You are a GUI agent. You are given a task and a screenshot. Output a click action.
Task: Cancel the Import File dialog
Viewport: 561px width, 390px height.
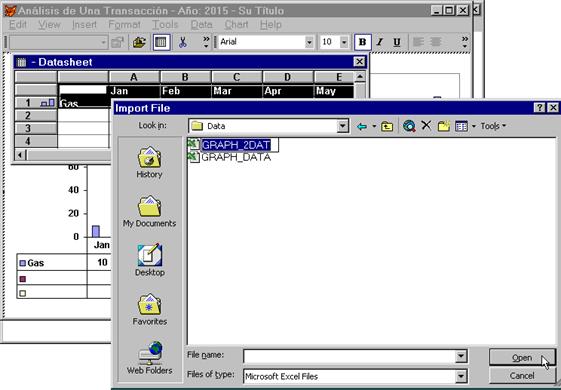pos(522,376)
